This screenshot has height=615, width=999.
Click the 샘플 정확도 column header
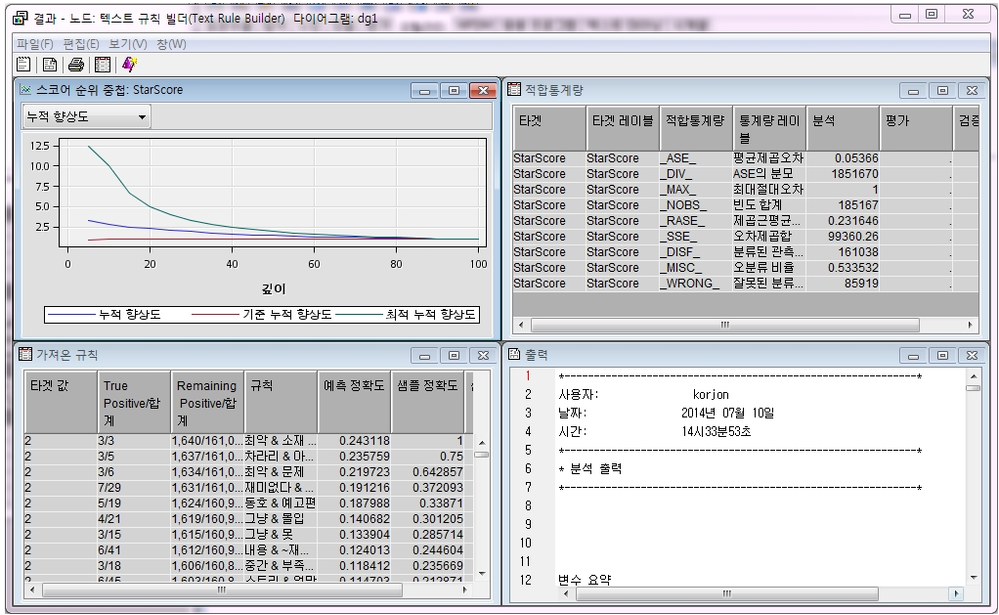(x=428, y=402)
